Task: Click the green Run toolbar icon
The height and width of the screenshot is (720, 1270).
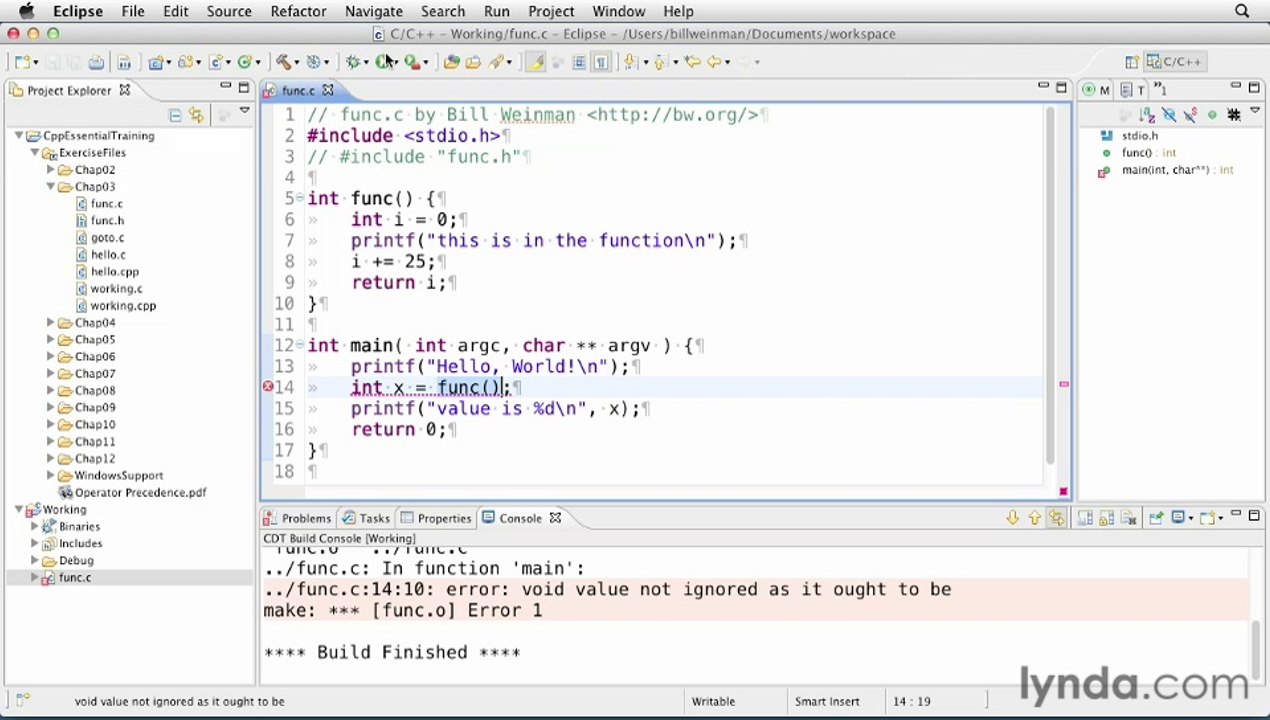Action: pyautogui.click(x=383, y=62)
